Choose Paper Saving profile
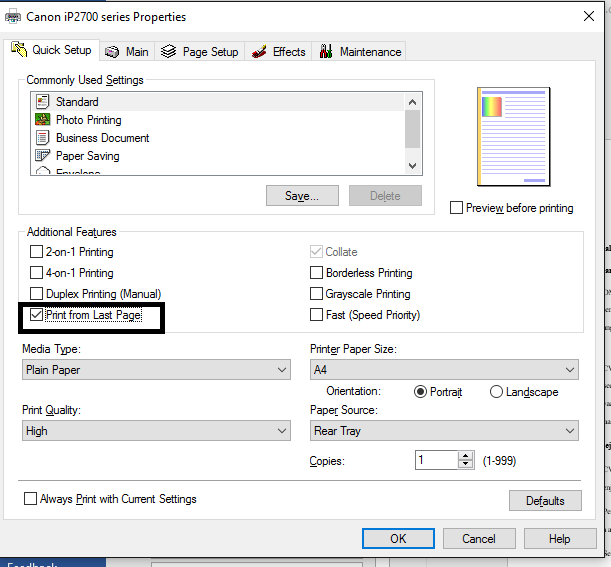Image resolution: width=611 pixels, height=567 pixels. coord(217,156)
